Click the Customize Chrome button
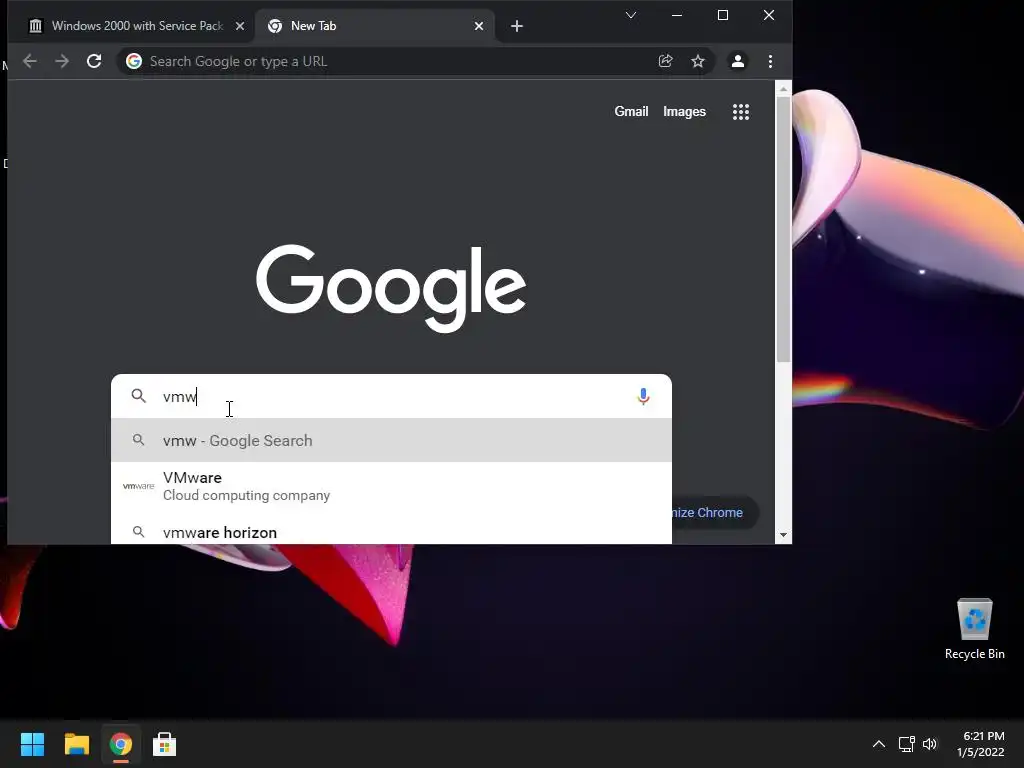The image size is (1024, 768). pyautogui.click(x=715, y=513)
